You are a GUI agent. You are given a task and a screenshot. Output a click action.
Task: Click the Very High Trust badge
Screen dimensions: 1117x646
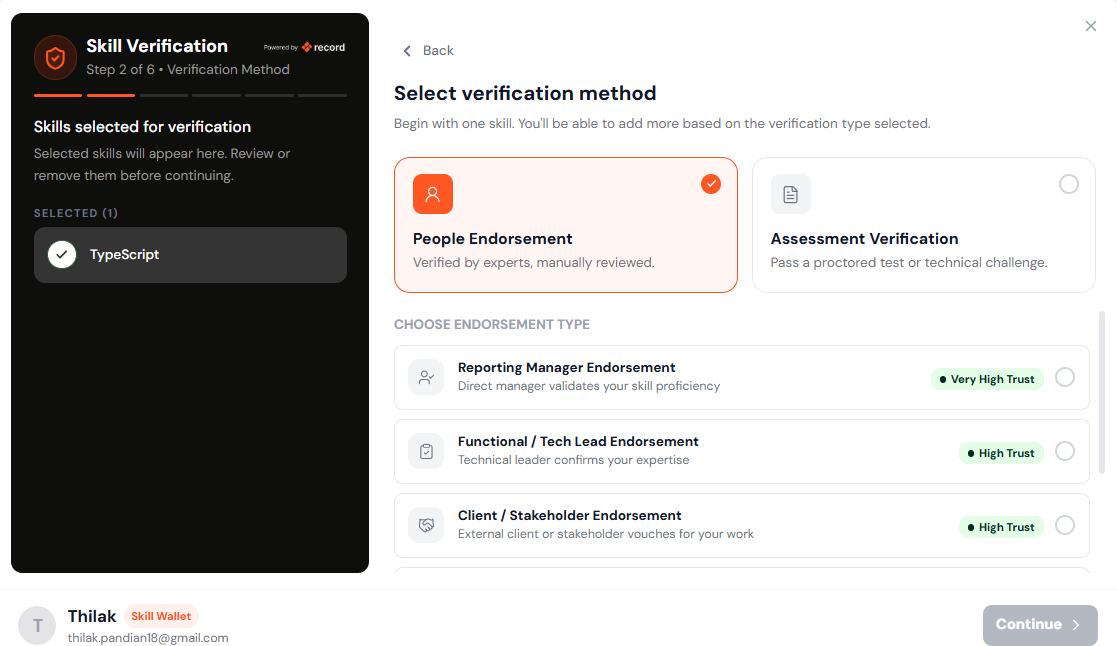point(987,379)
